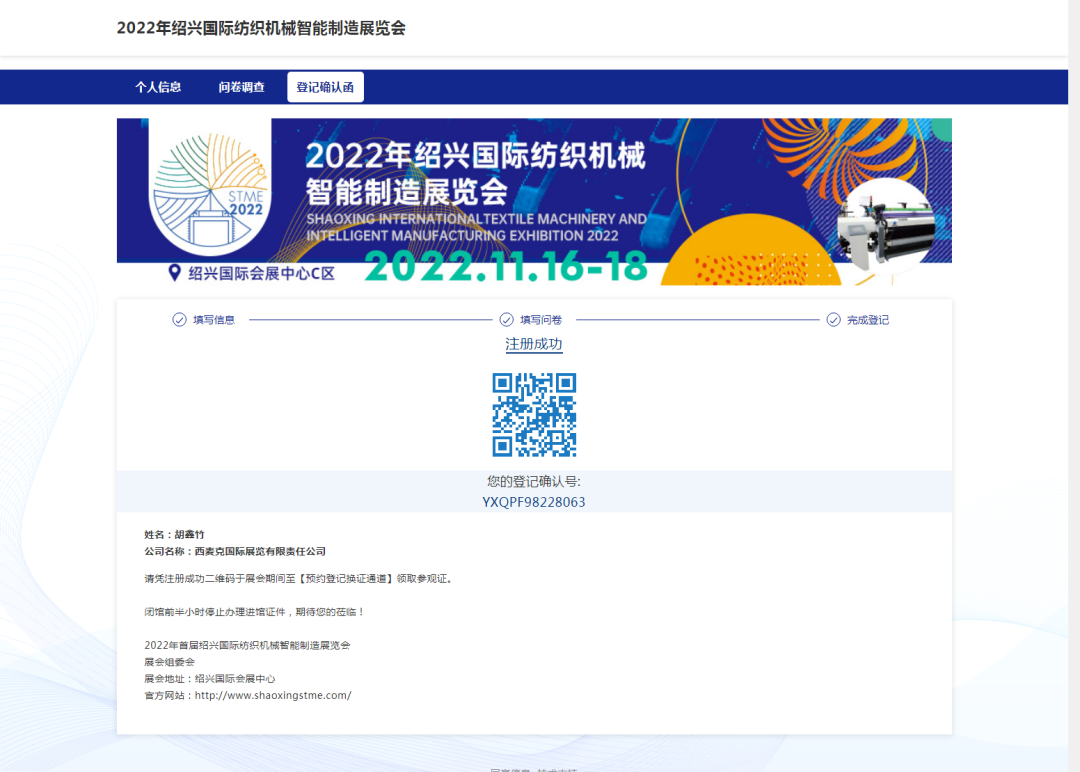Viewport: 1080px width, 772px height.
Task: Click the 您的登记确认号 label
Action: click(x=534, y=481)
